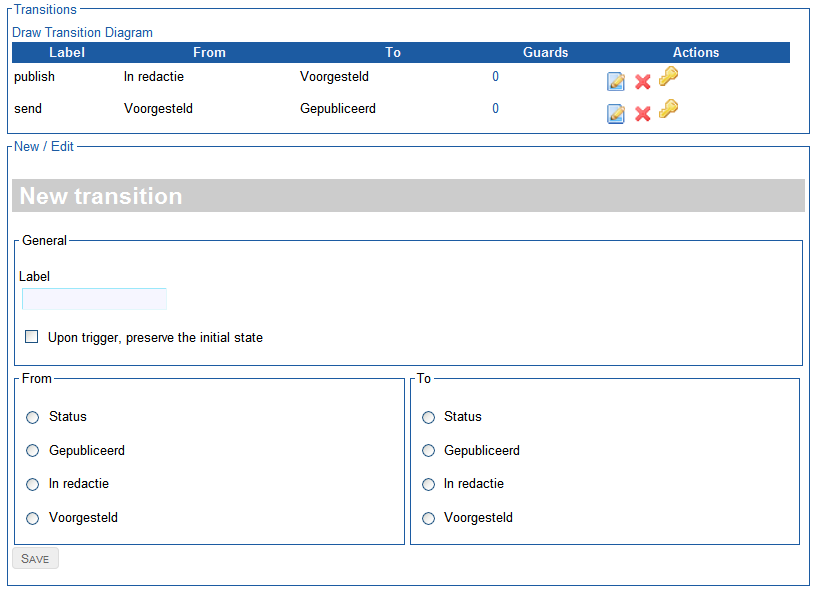This screenshot has height=594, width=823.
Task: Select 'Status' in the From group
Action: [x=33, y=417]
